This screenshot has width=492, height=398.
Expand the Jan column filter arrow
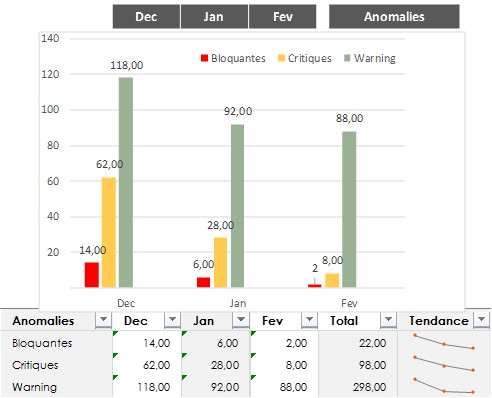241,320
